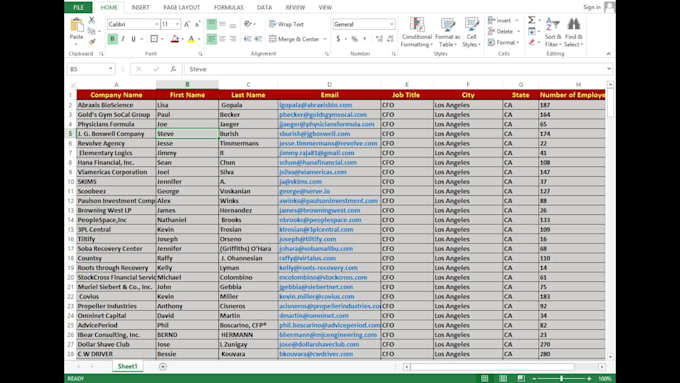Apply Percent Style format
680x383 pixels.
(x=355, y=39)
